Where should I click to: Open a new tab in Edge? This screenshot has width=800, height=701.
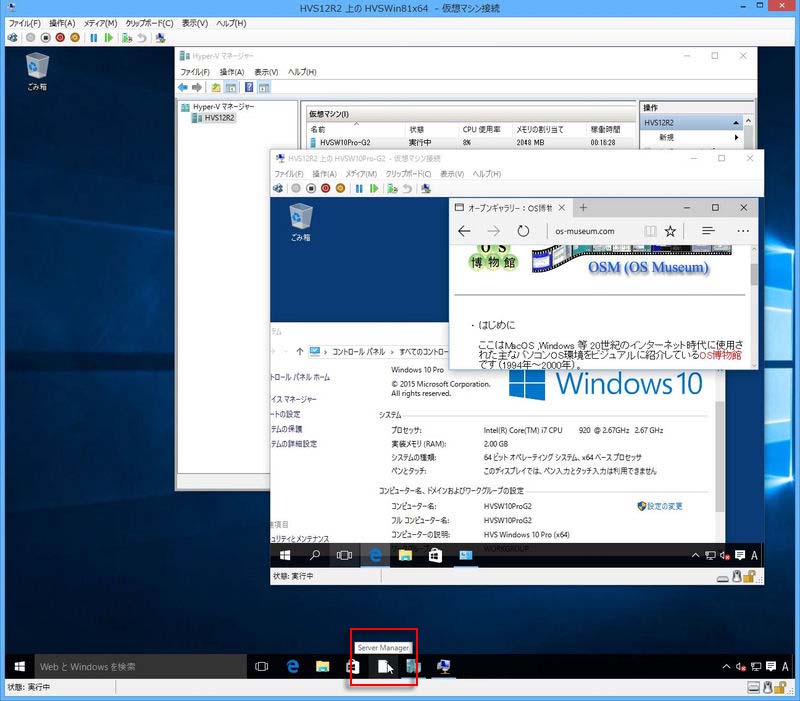pyautogui.click(x=583, y=208)
